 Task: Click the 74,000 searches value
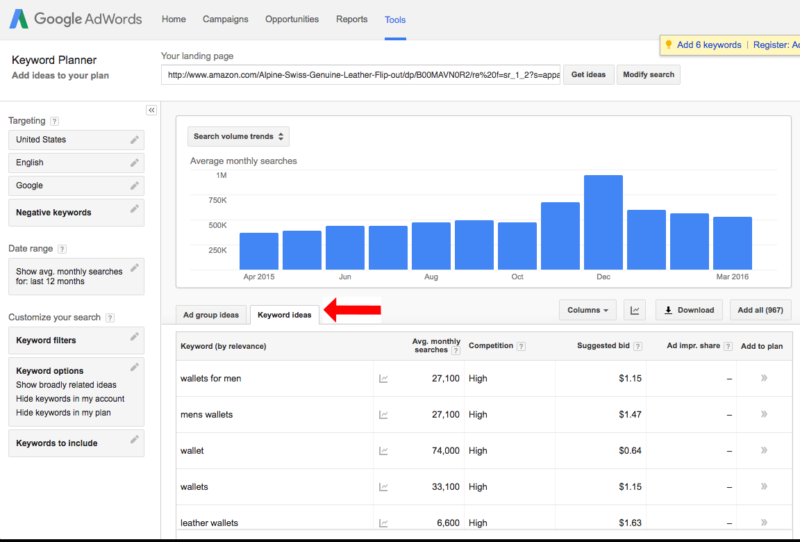pos(445,451)
